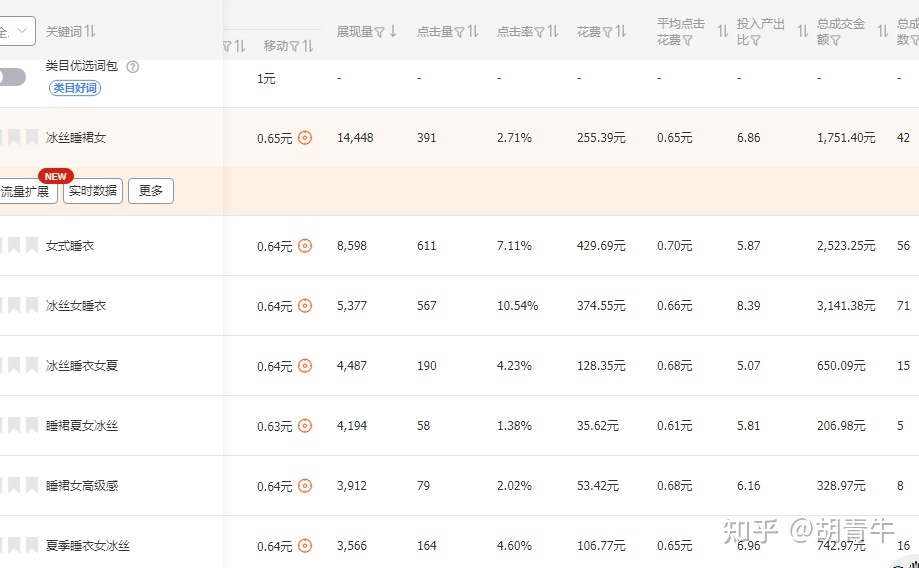Image resolution: width=919 pixels, height=568 pixels.
Task: Select keyword 睡裙女高级感
Action: click(x=81, y=485)
